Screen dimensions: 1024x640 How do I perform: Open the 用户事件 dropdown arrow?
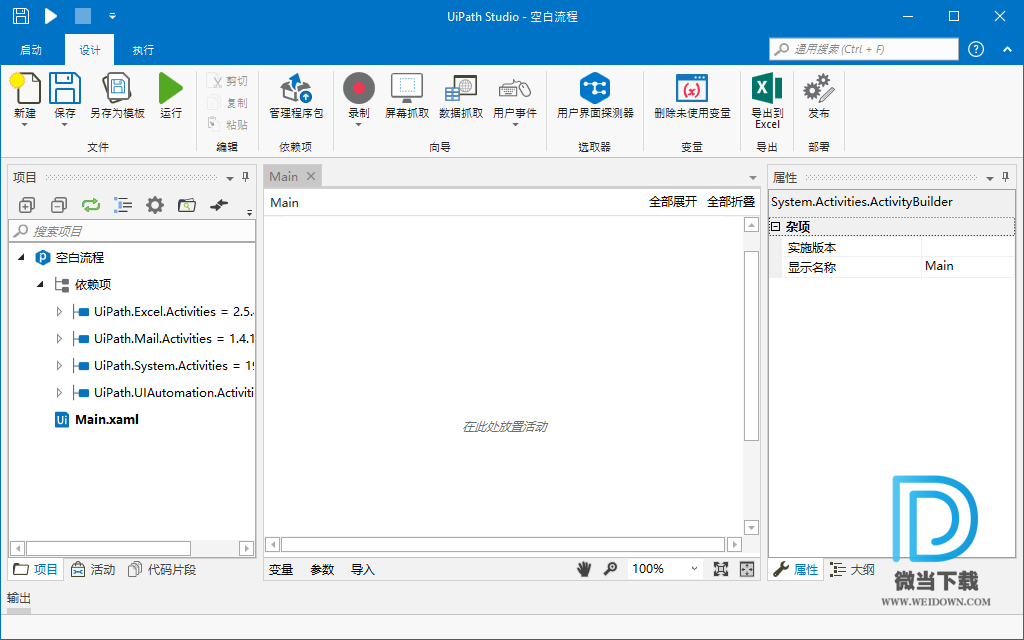coord(515,124)
